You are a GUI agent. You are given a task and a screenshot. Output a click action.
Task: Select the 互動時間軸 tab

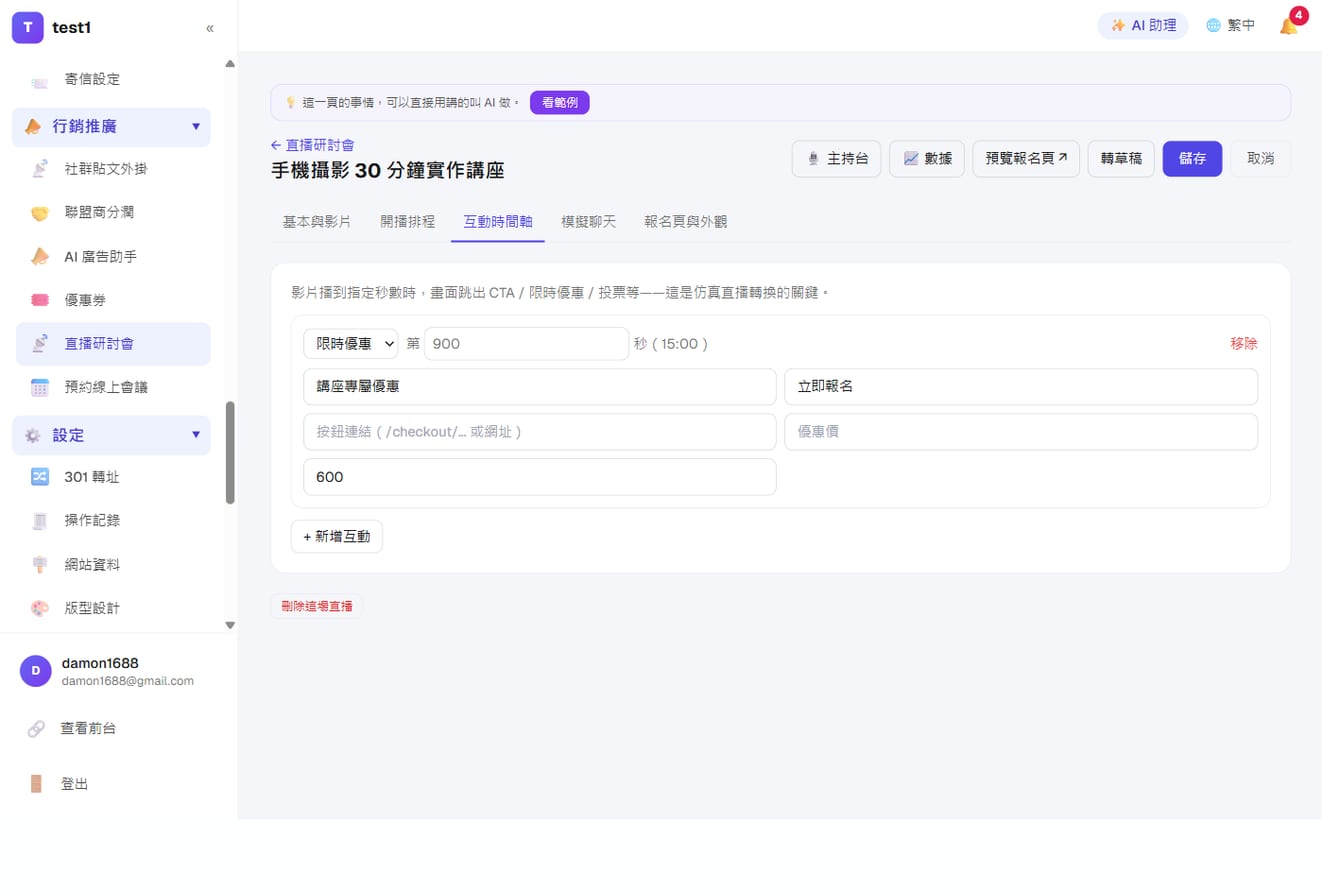[498, 221]
